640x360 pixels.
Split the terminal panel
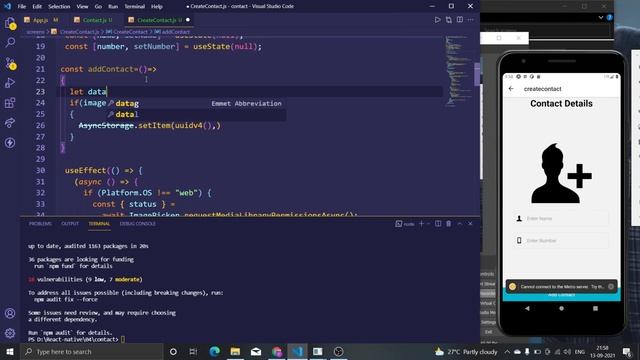pos(438,224)
